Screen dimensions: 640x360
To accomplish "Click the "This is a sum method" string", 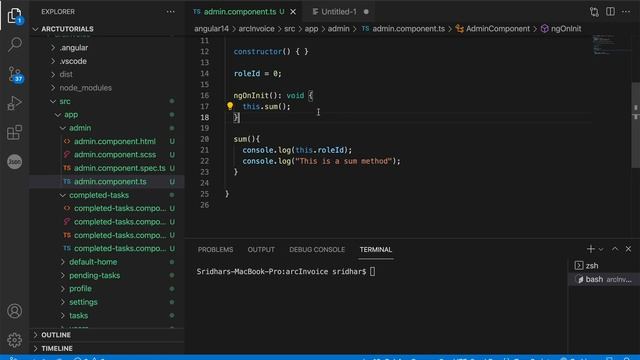I will [x=344, y=161].
